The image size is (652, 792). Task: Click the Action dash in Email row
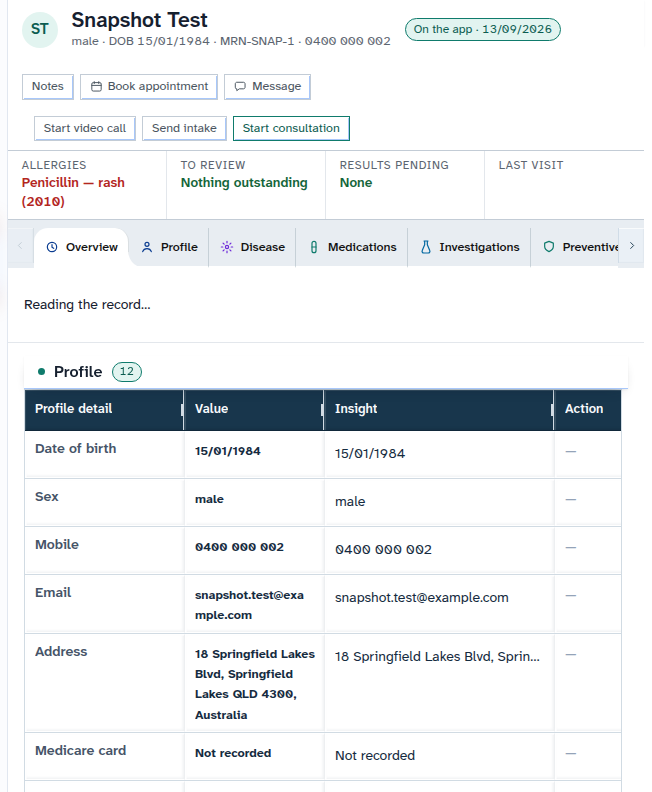[x=571, y=596]
